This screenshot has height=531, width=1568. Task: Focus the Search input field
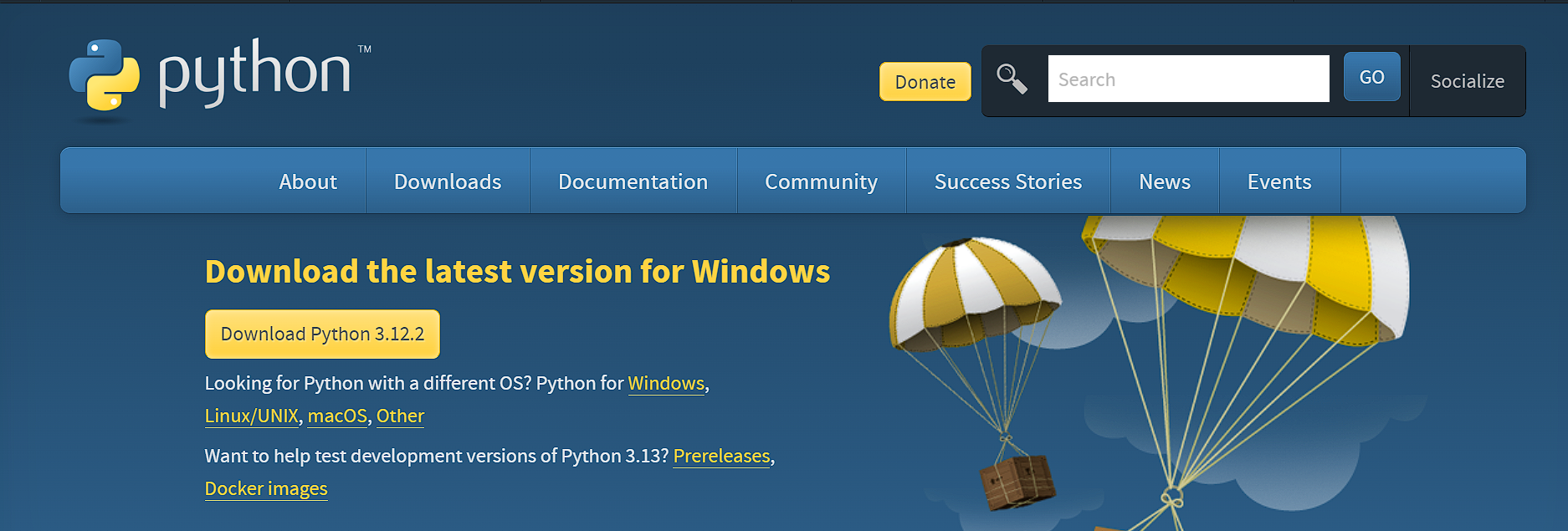[1188, 79]
